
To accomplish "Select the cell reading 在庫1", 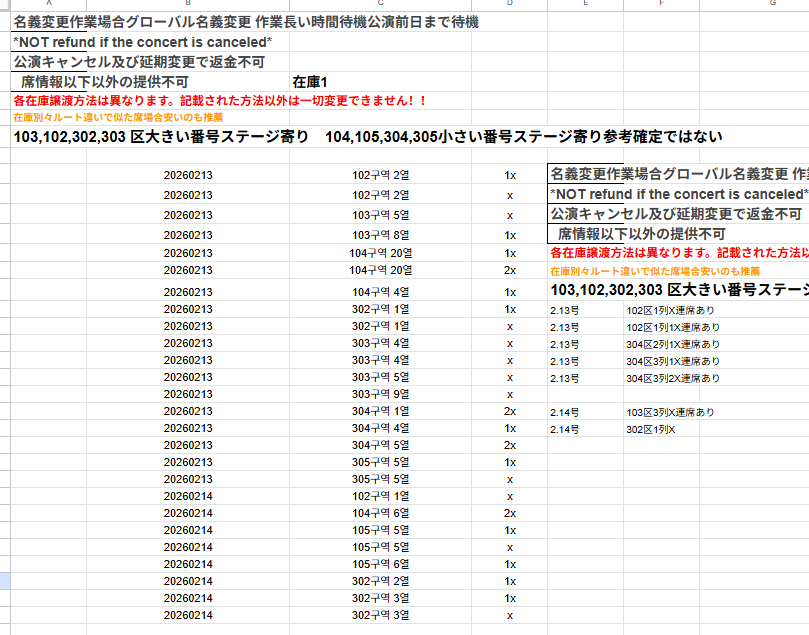I will pos(310,82).
